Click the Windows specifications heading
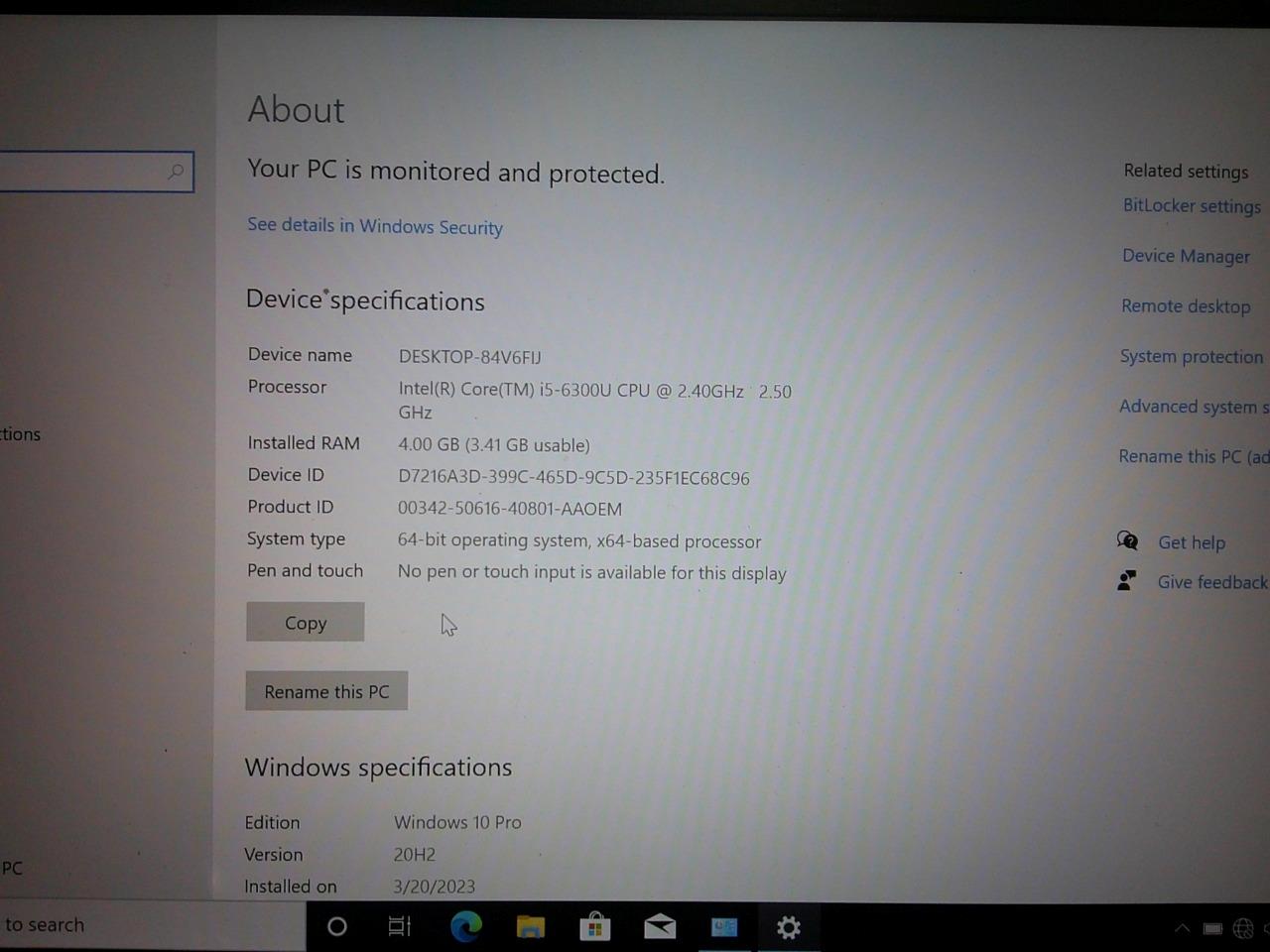1270x952 pixels. coord(378,767)
